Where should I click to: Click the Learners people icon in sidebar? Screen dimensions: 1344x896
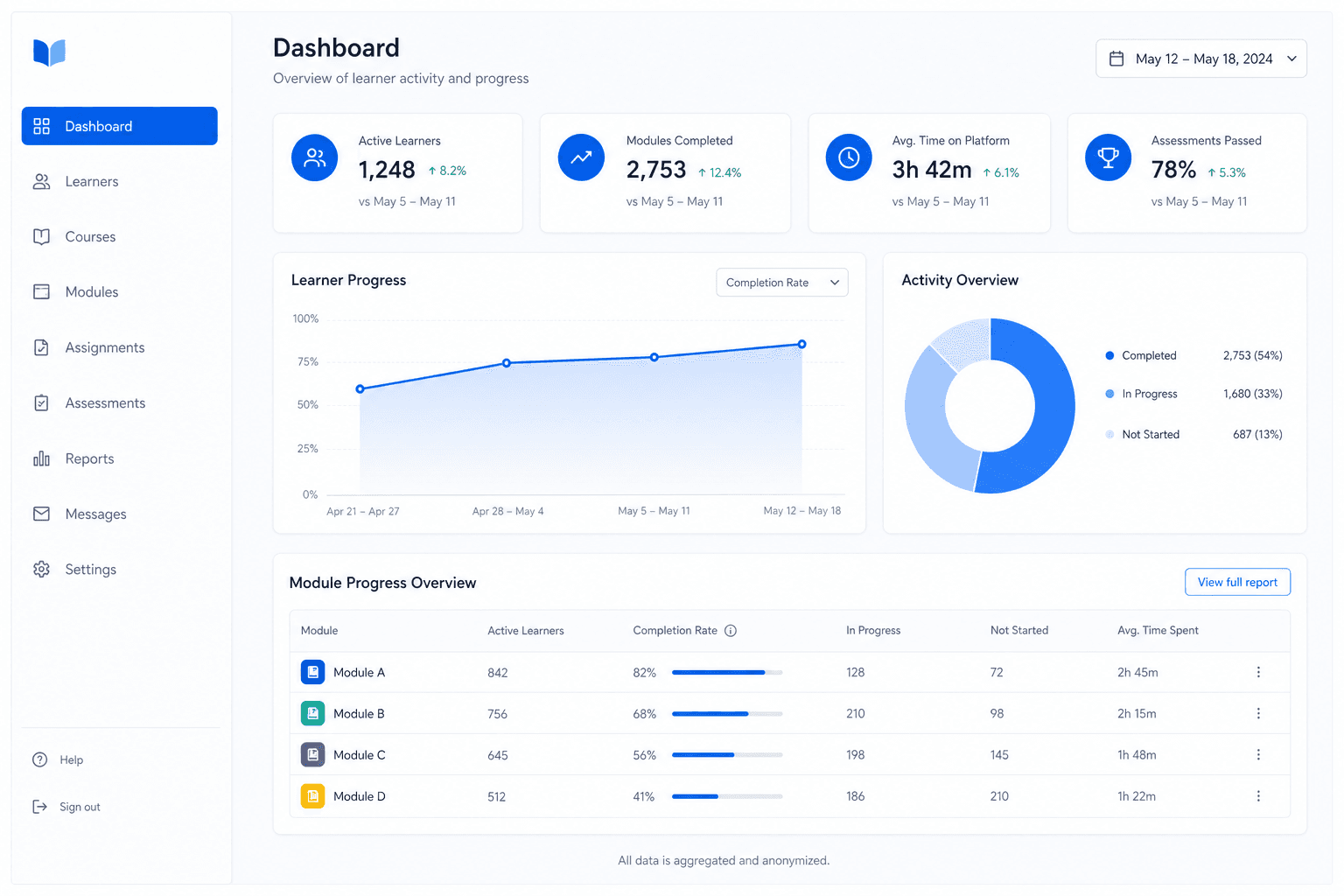(x=41, y=181)
